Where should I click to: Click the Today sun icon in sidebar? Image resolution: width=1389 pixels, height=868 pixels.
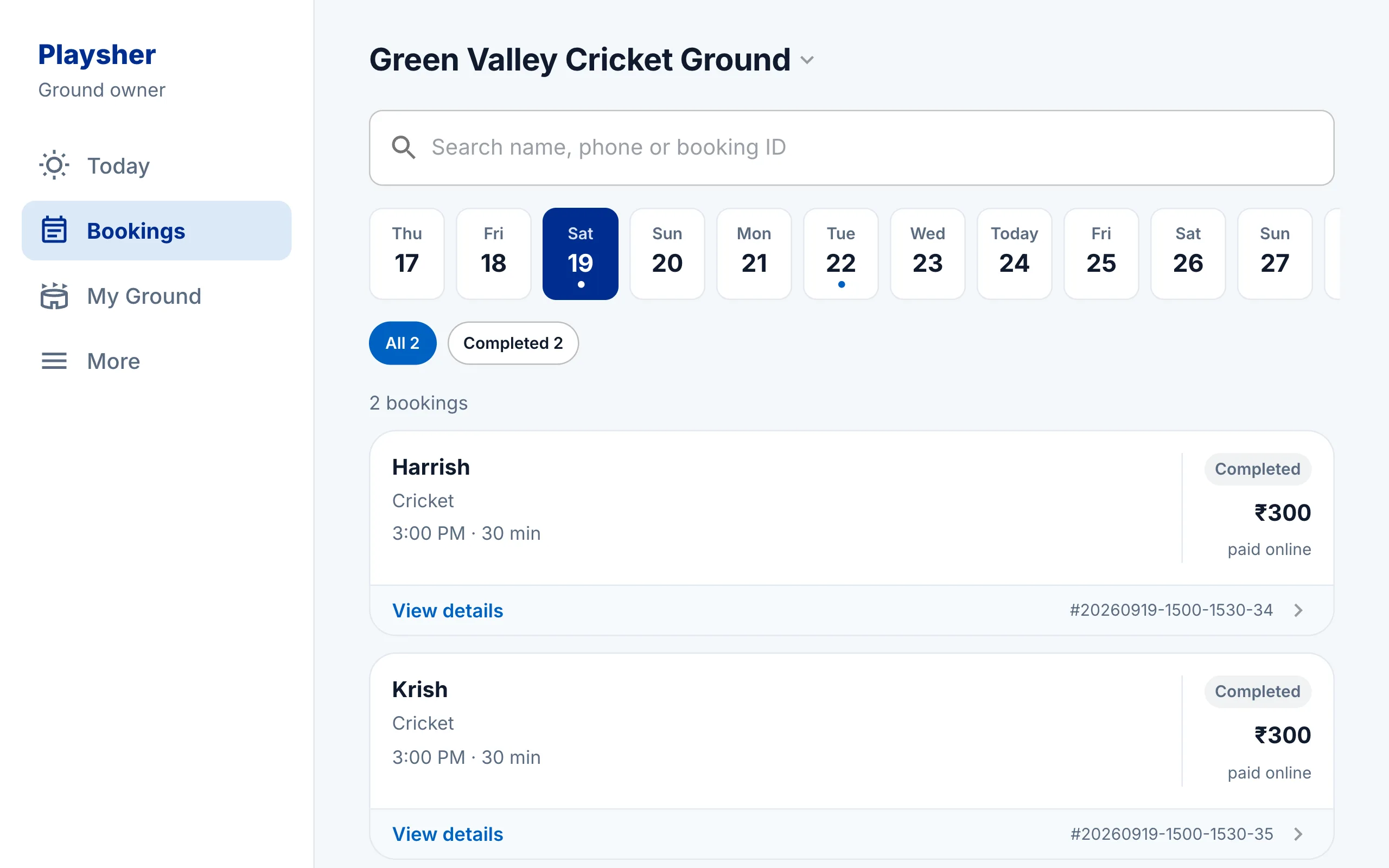[x=54, y=165]
